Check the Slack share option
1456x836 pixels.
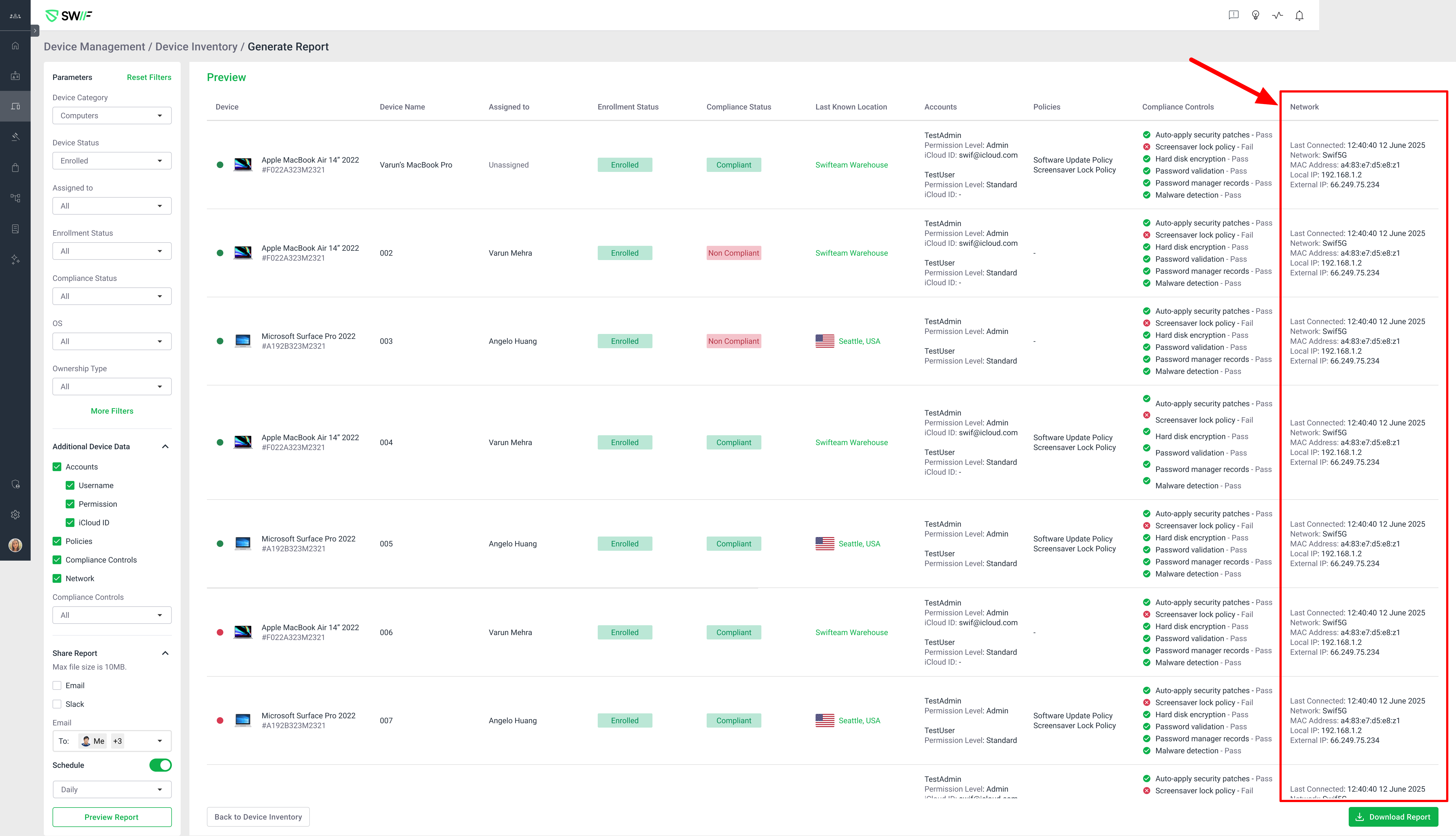coord(57,705)
